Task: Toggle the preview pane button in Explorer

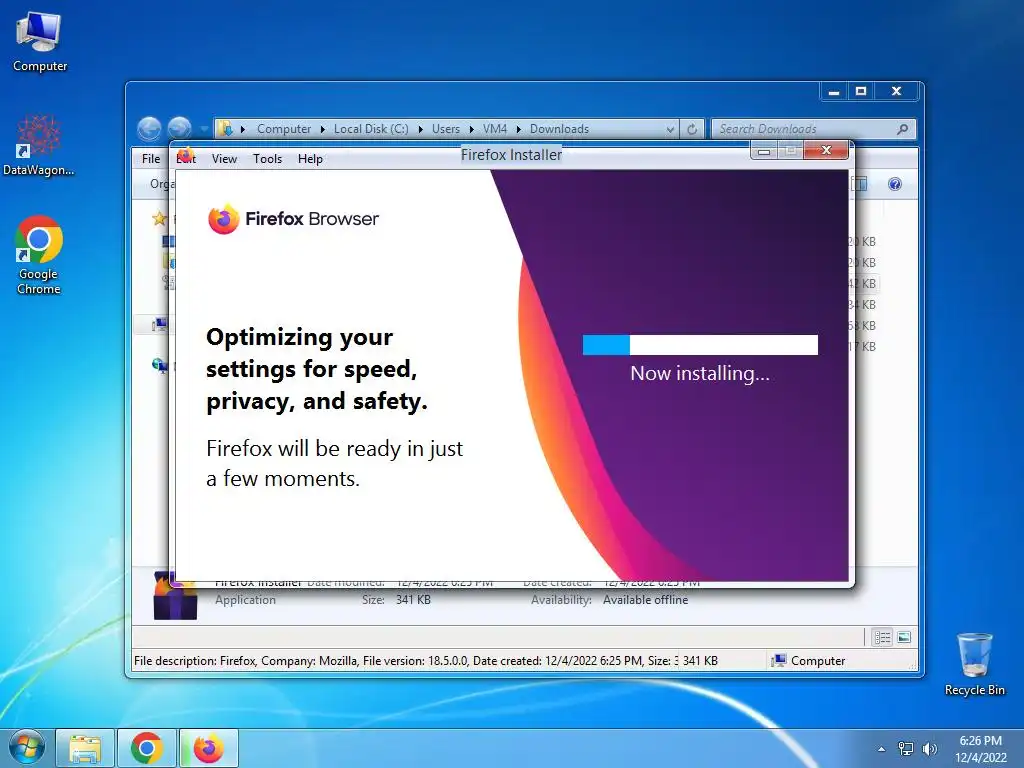Action: (x=861, y=184)
